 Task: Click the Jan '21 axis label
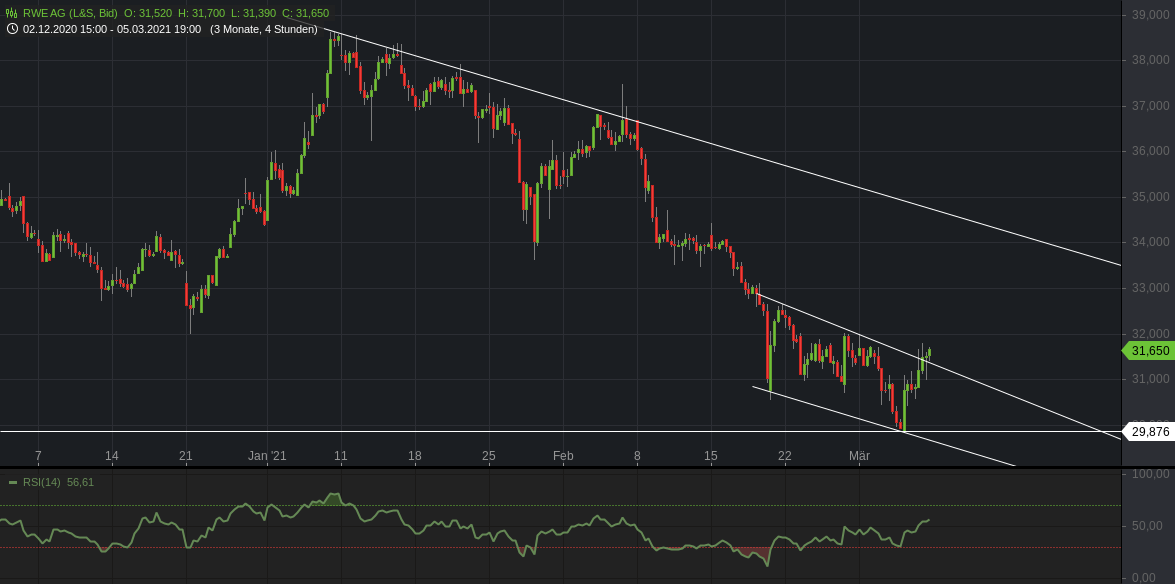266,454
